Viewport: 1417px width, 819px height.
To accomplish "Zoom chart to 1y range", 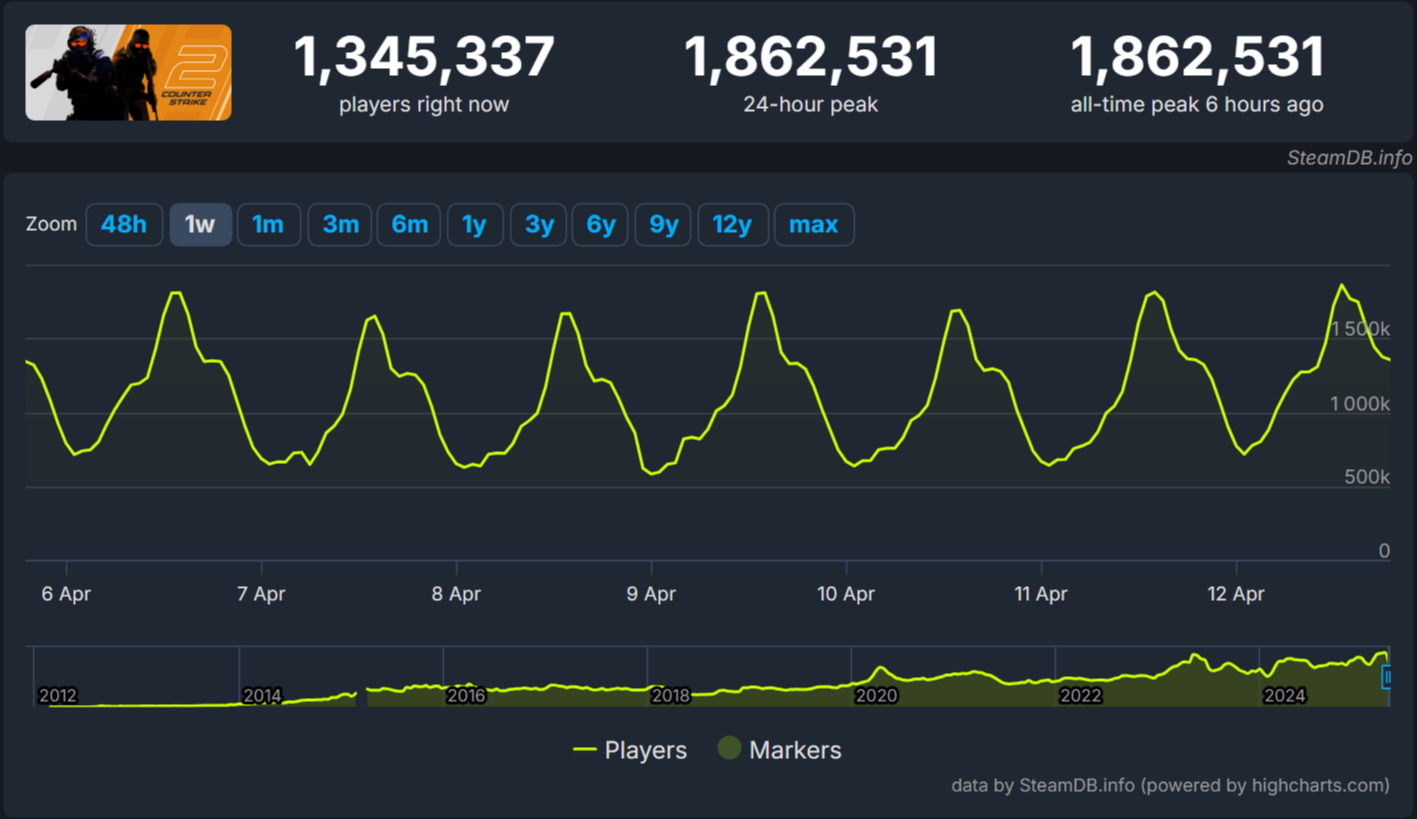I will 475,225.
